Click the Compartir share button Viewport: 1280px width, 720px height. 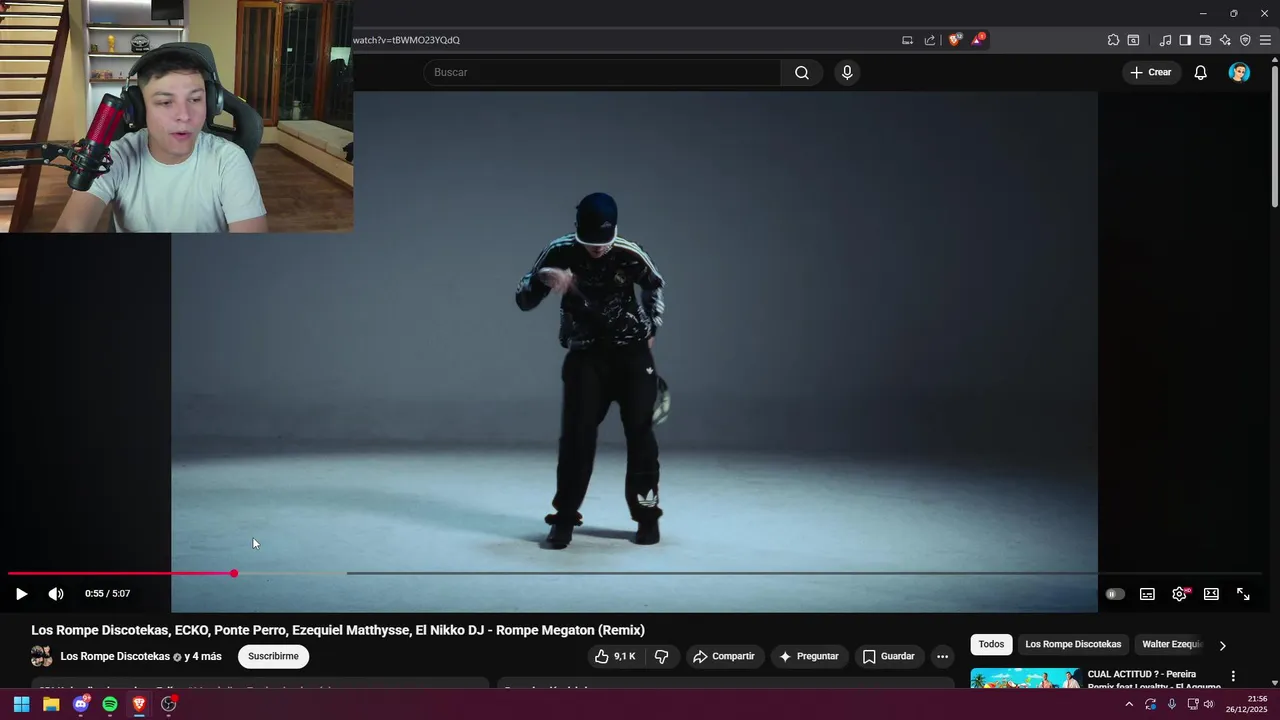click(x=724, y=656)
